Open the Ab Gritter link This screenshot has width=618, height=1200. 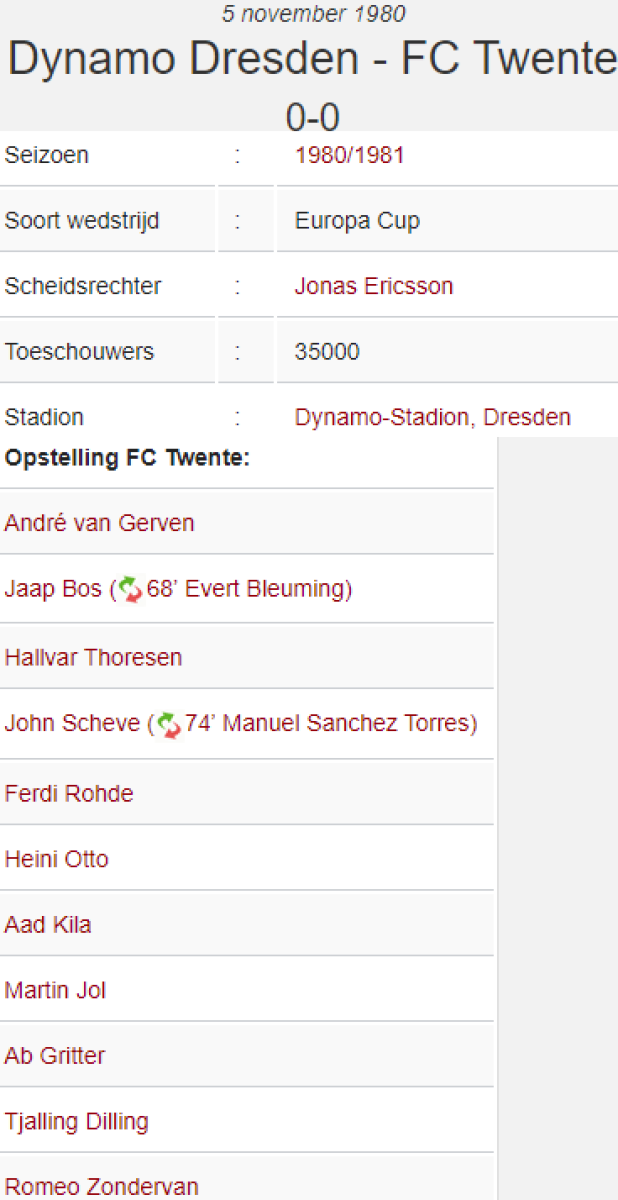tap(54, 1056)
